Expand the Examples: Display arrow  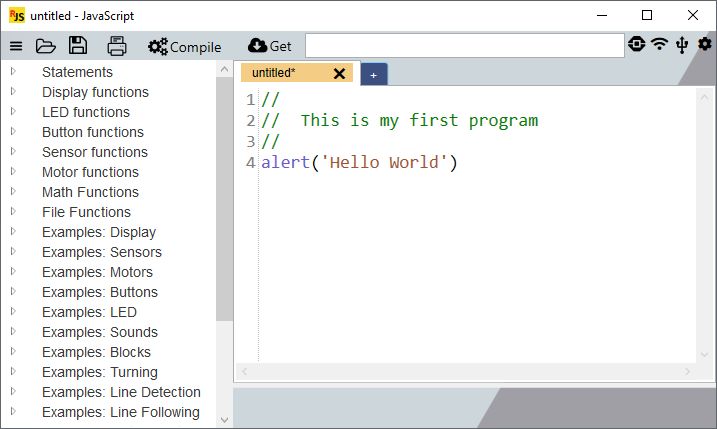(x=13, y=231)
